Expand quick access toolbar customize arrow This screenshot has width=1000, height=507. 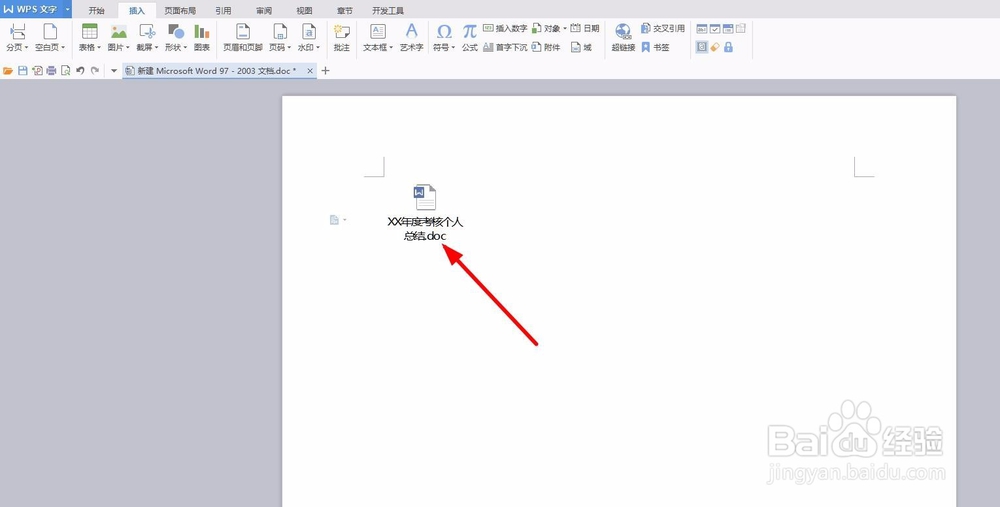coord(114,71)
